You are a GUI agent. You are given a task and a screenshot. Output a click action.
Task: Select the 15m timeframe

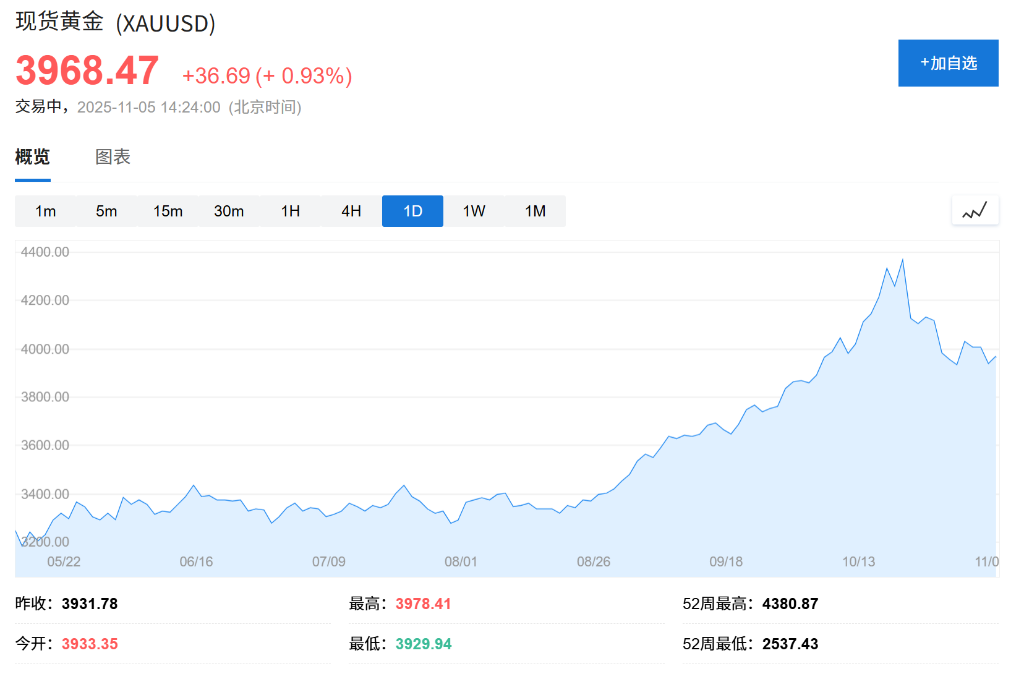[x=168, y=211]
